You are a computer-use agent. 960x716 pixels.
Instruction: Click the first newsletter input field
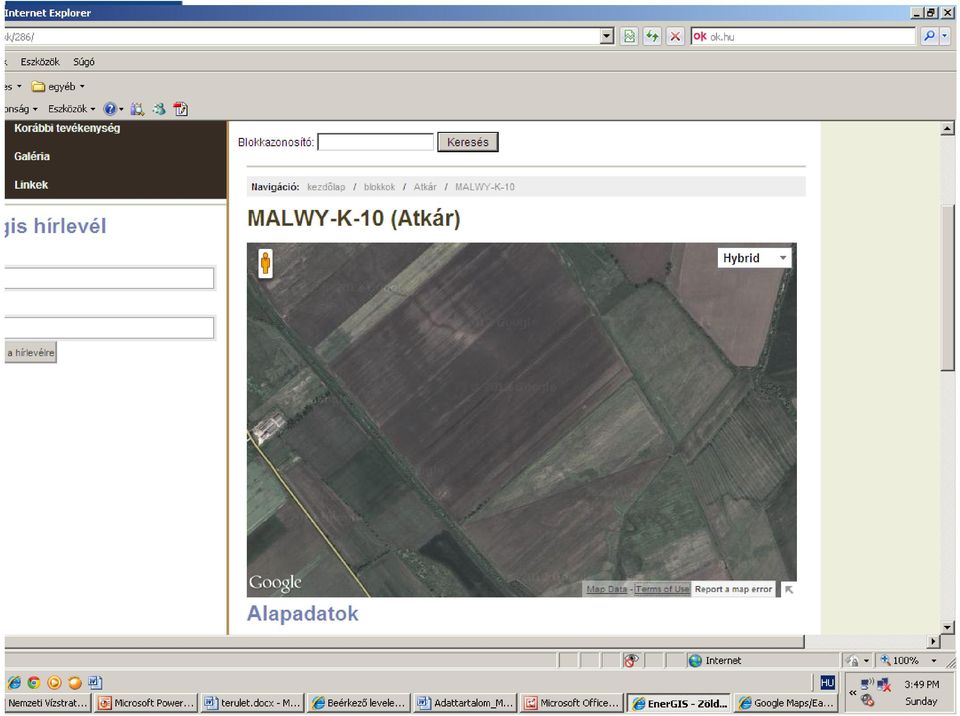(109, 278)
